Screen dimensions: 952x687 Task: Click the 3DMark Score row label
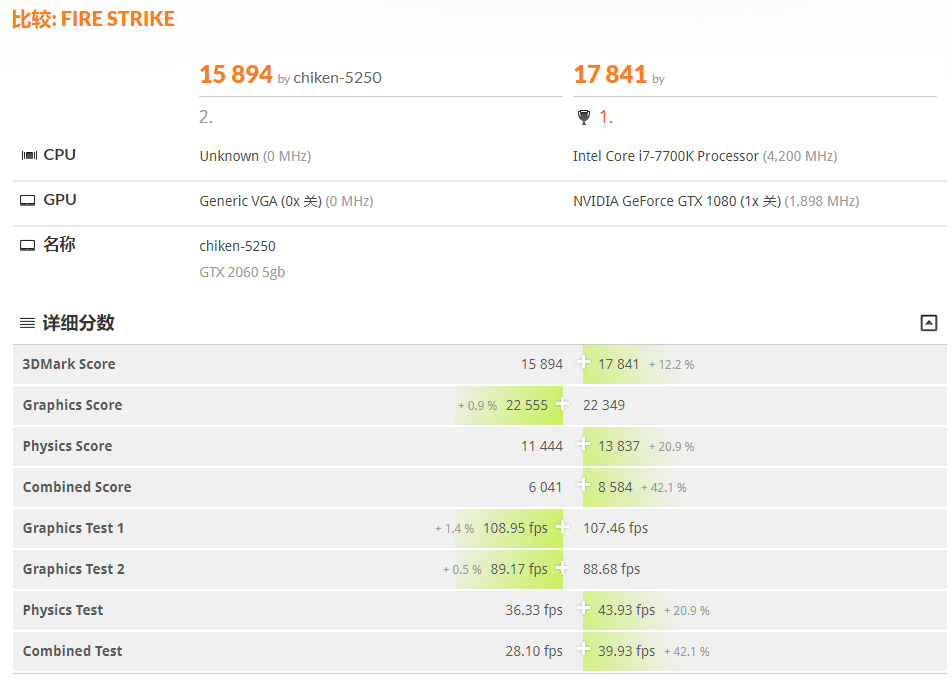69,364
